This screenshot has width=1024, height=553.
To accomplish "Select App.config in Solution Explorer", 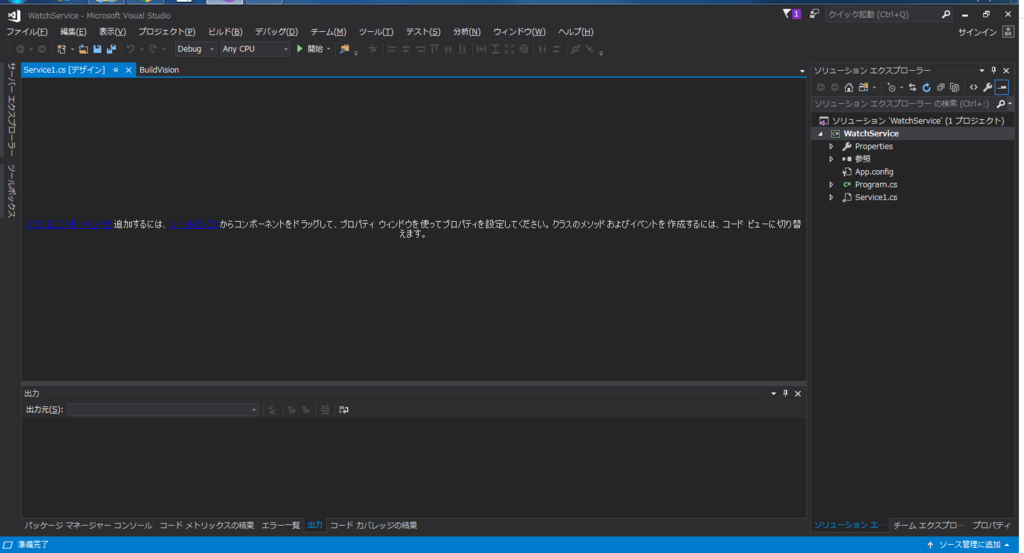I will [x=874, y=172].
